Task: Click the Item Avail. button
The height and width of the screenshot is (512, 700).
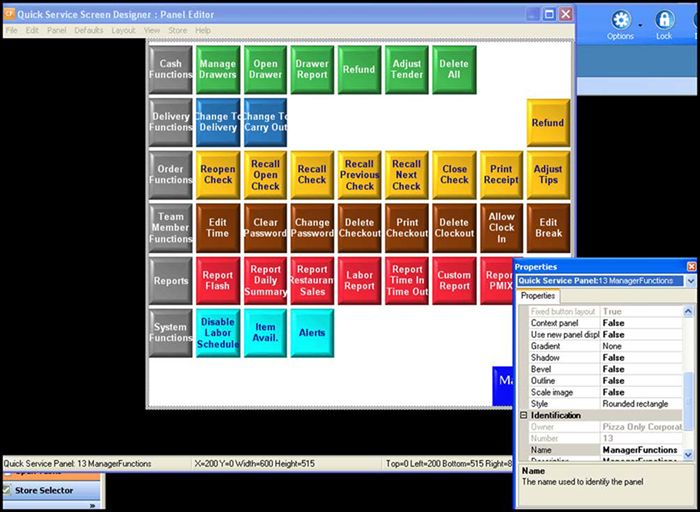Action: (x=265, y=333)
